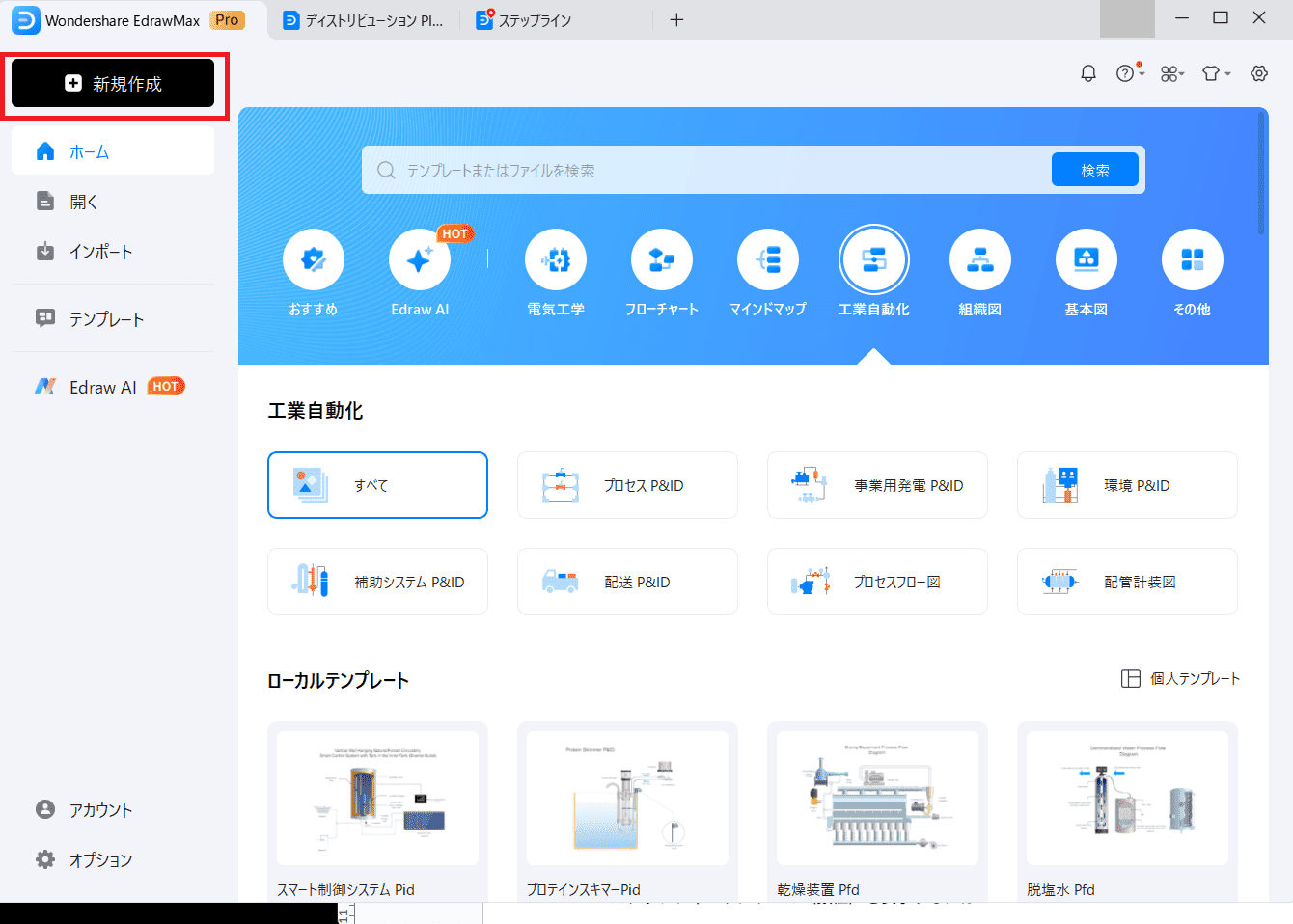Open the apps grid dropdown menu

pyautogui.click(x=1172, y=74)
